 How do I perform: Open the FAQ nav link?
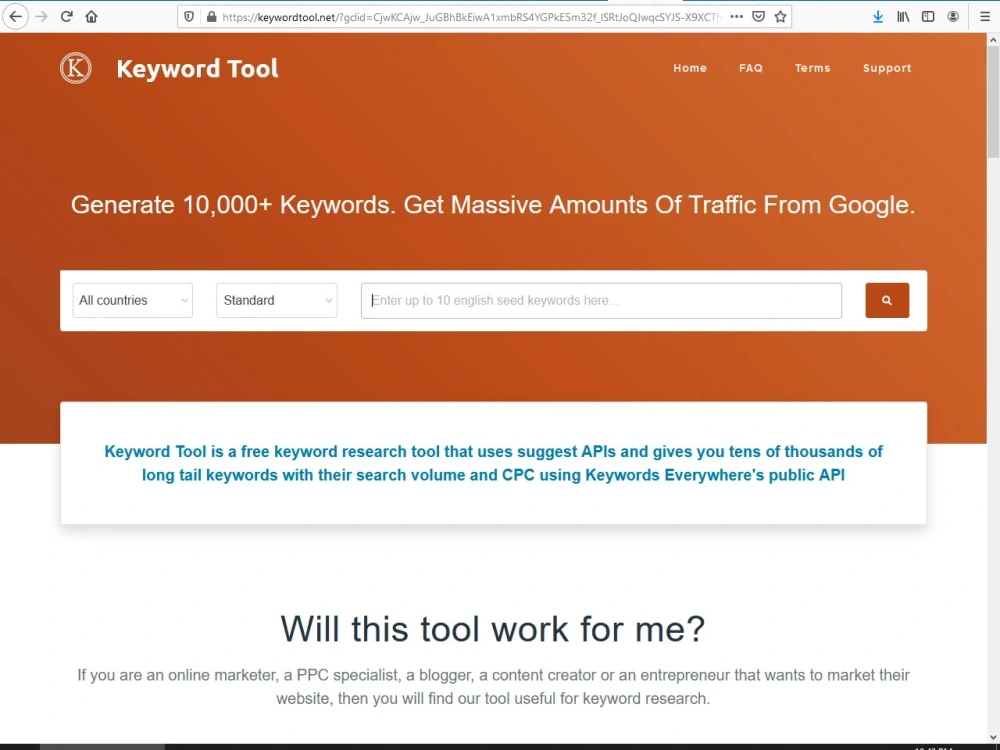point(751,68)
